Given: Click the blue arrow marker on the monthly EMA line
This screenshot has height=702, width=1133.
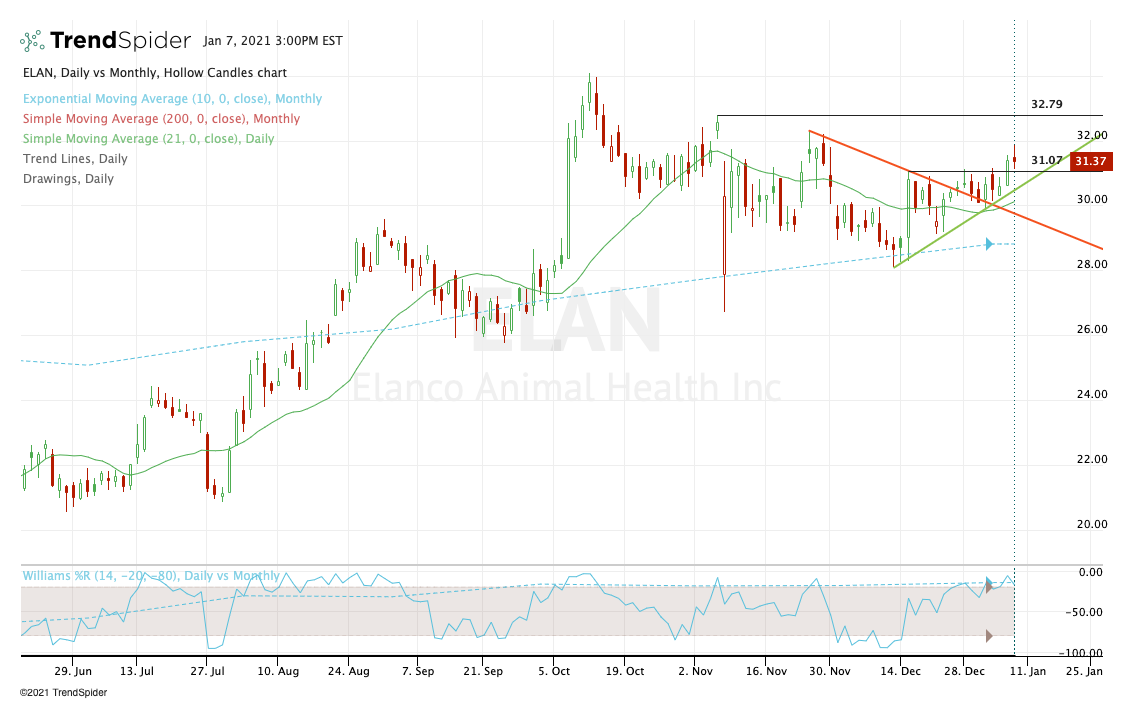Looking at the screenshot, I should [x=989, y=244].
